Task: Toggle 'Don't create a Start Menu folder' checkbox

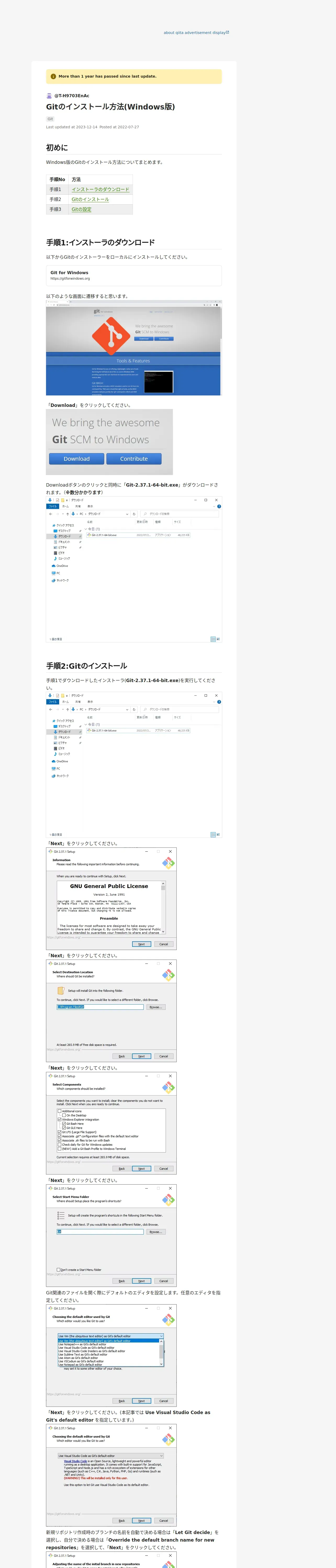Action: 59,1270
